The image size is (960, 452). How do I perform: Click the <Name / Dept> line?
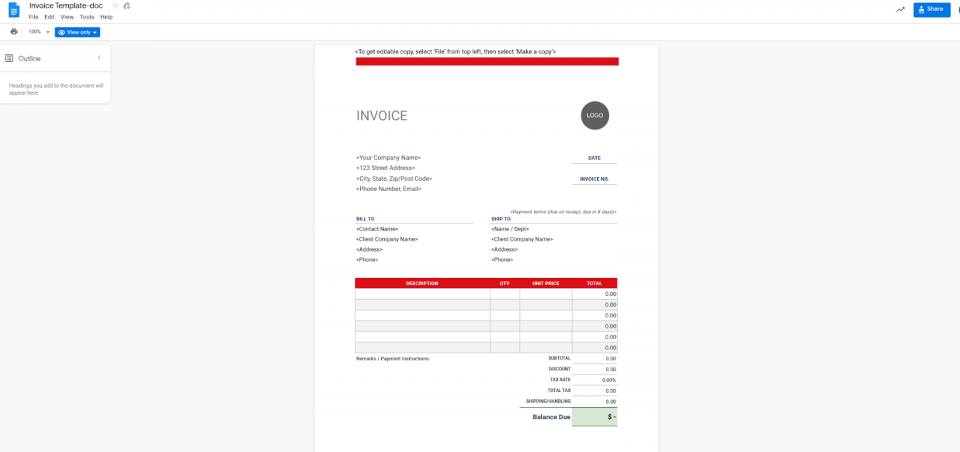[x=510, y=229]
